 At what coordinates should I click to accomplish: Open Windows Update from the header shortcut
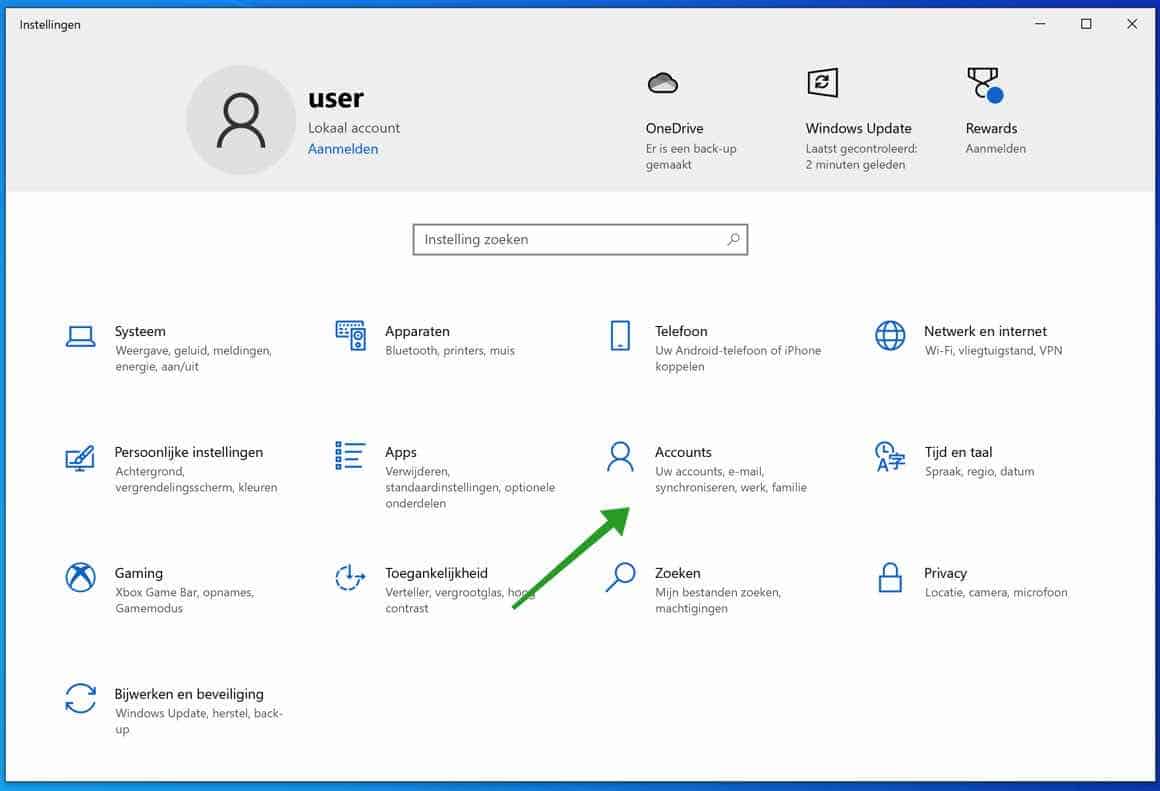point(821,82)
